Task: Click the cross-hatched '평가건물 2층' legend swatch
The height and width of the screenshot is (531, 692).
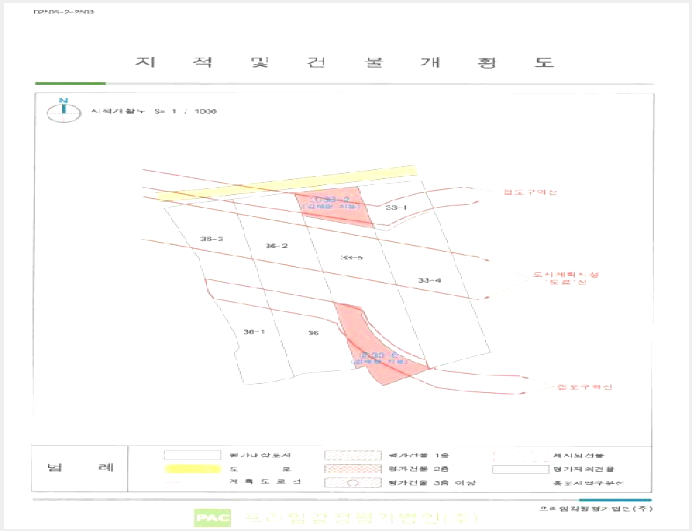Action: (x=353, y=469)
